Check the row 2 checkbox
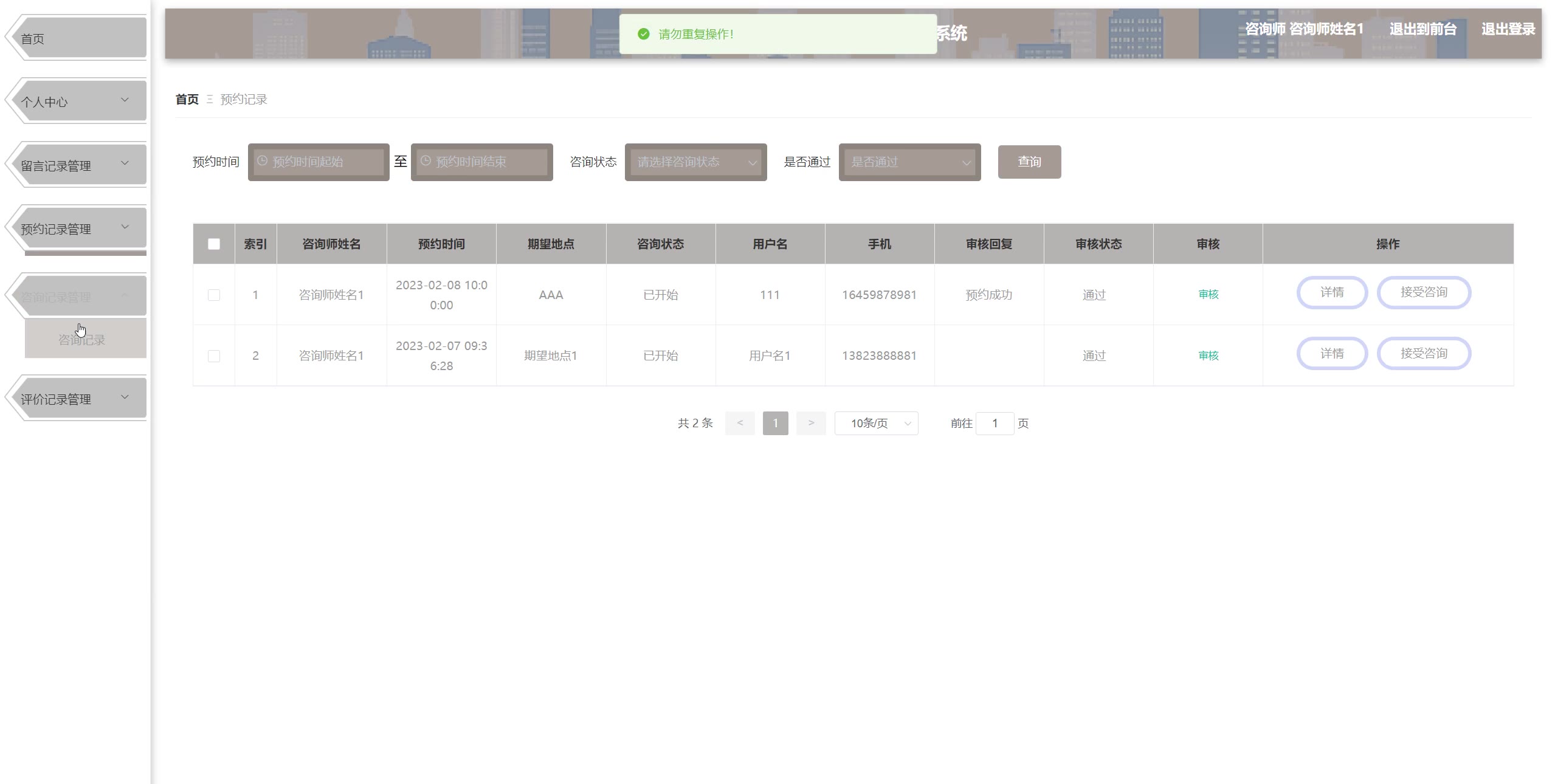The height and width of the screenshot is (784, 1555). [214, 356]
